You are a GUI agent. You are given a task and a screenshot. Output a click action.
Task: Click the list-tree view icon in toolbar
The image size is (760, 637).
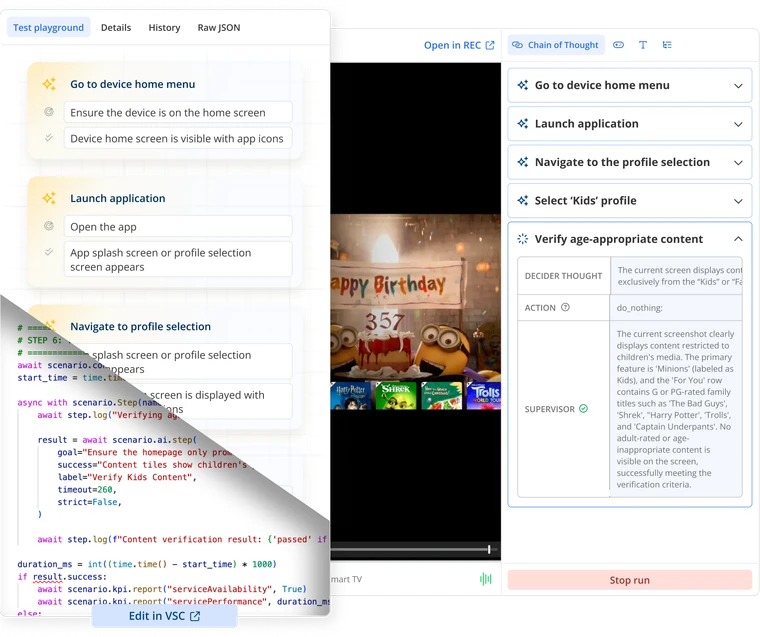click(667, 45)
